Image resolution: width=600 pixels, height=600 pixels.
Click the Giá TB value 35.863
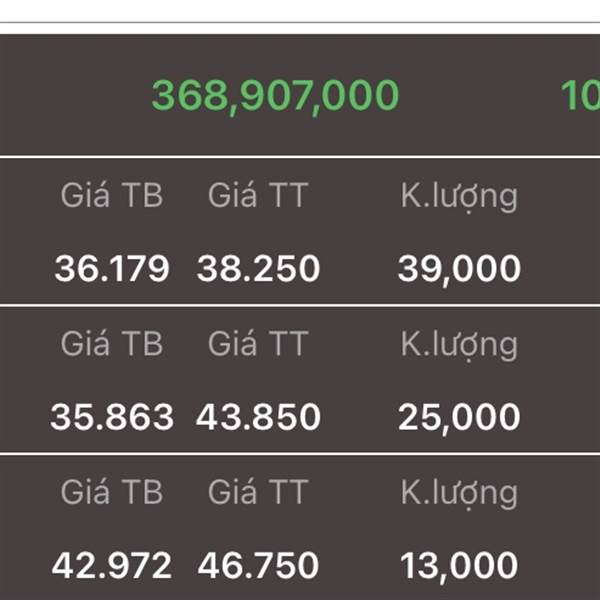point(112,417)
